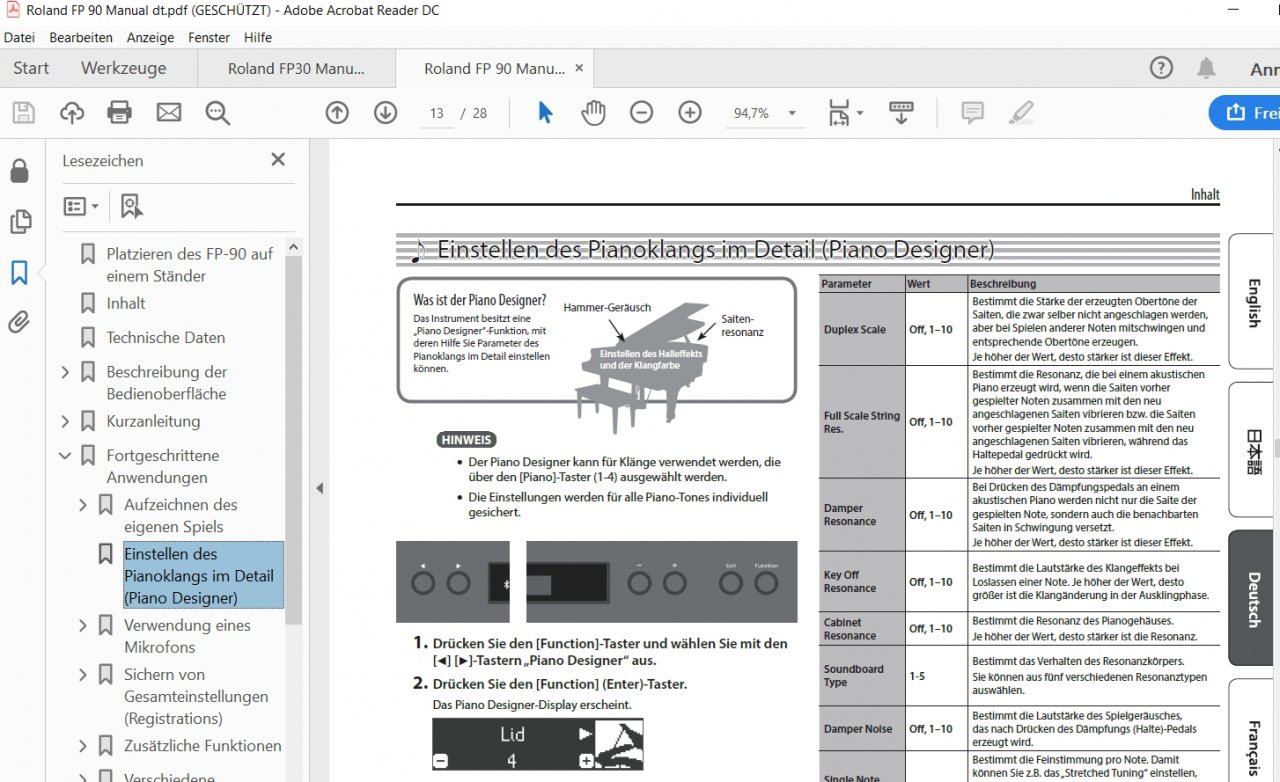Close the Roland FP 90 Manual tab

[x=579, y=69]
